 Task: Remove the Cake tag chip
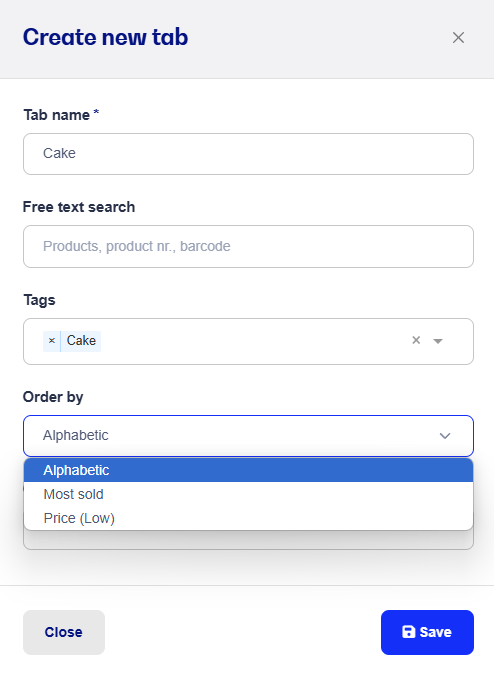coord(52,341)
